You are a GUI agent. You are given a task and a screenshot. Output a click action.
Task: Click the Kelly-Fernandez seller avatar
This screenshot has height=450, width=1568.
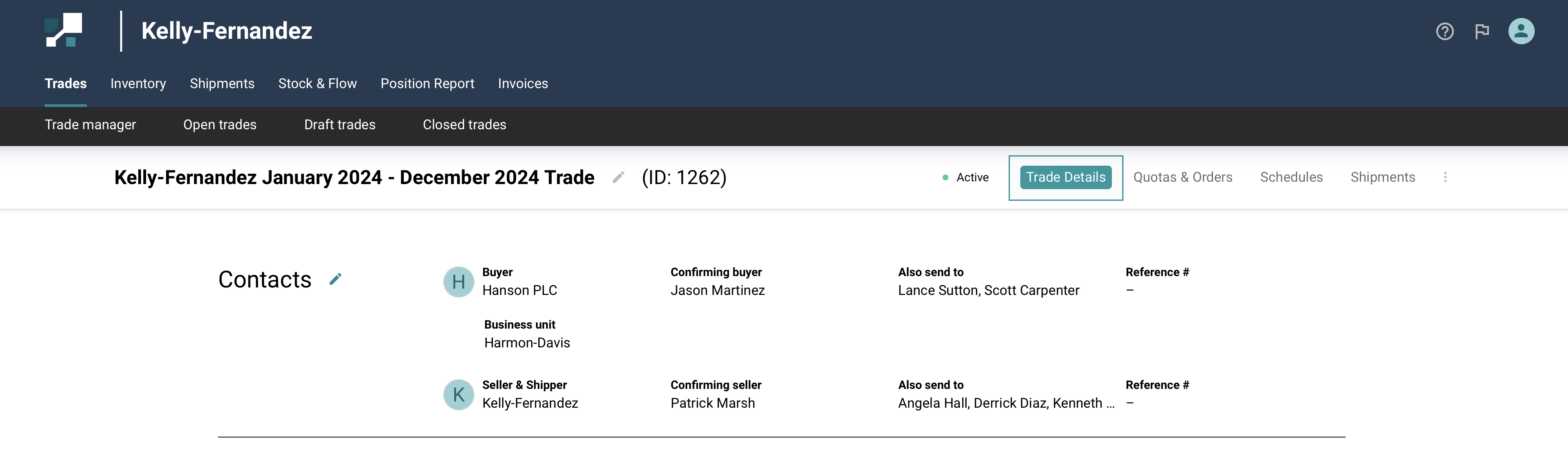pyautogui.click(x=458, y=395)
